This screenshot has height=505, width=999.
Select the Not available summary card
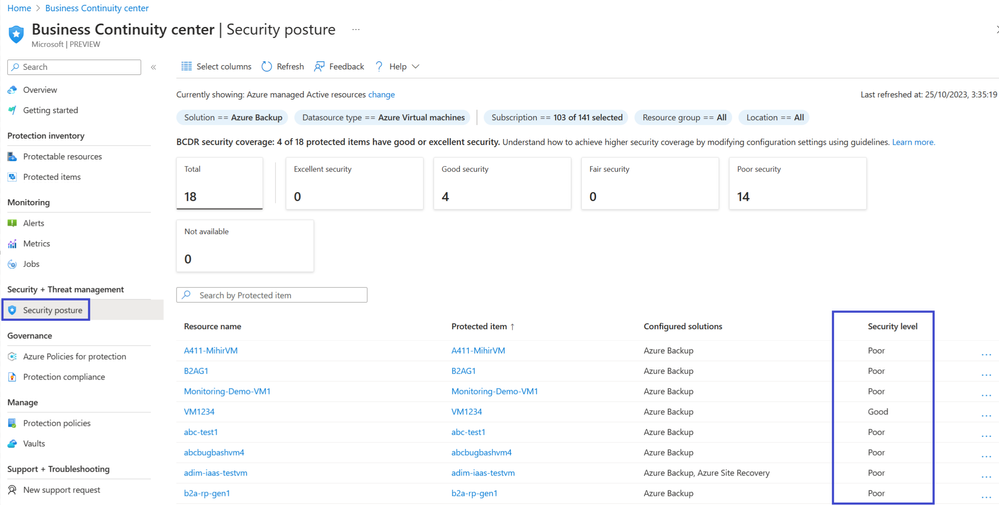pyautogui.click(x=245, y=246)
